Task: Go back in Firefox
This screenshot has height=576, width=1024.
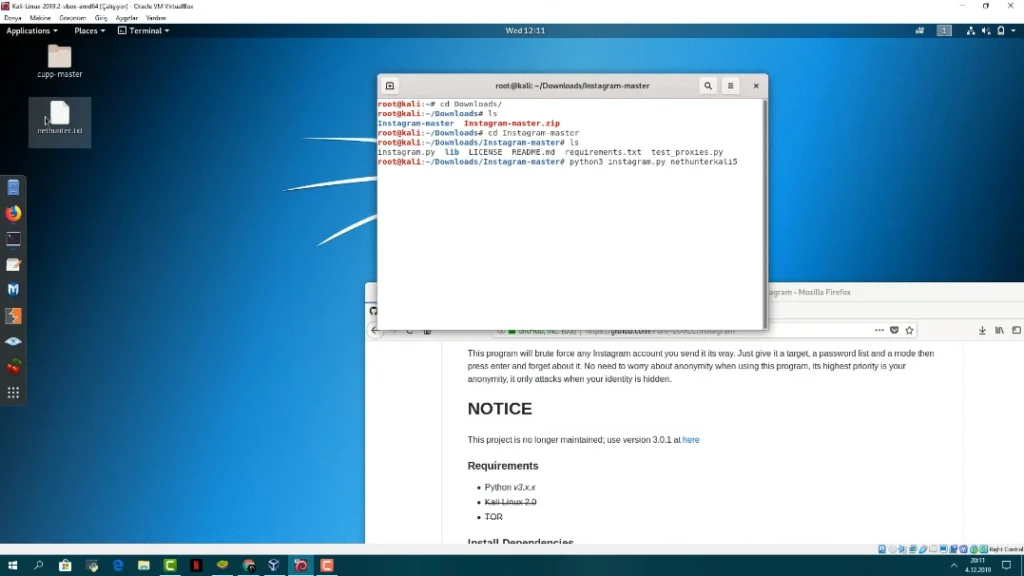Action: coord(375,331)
